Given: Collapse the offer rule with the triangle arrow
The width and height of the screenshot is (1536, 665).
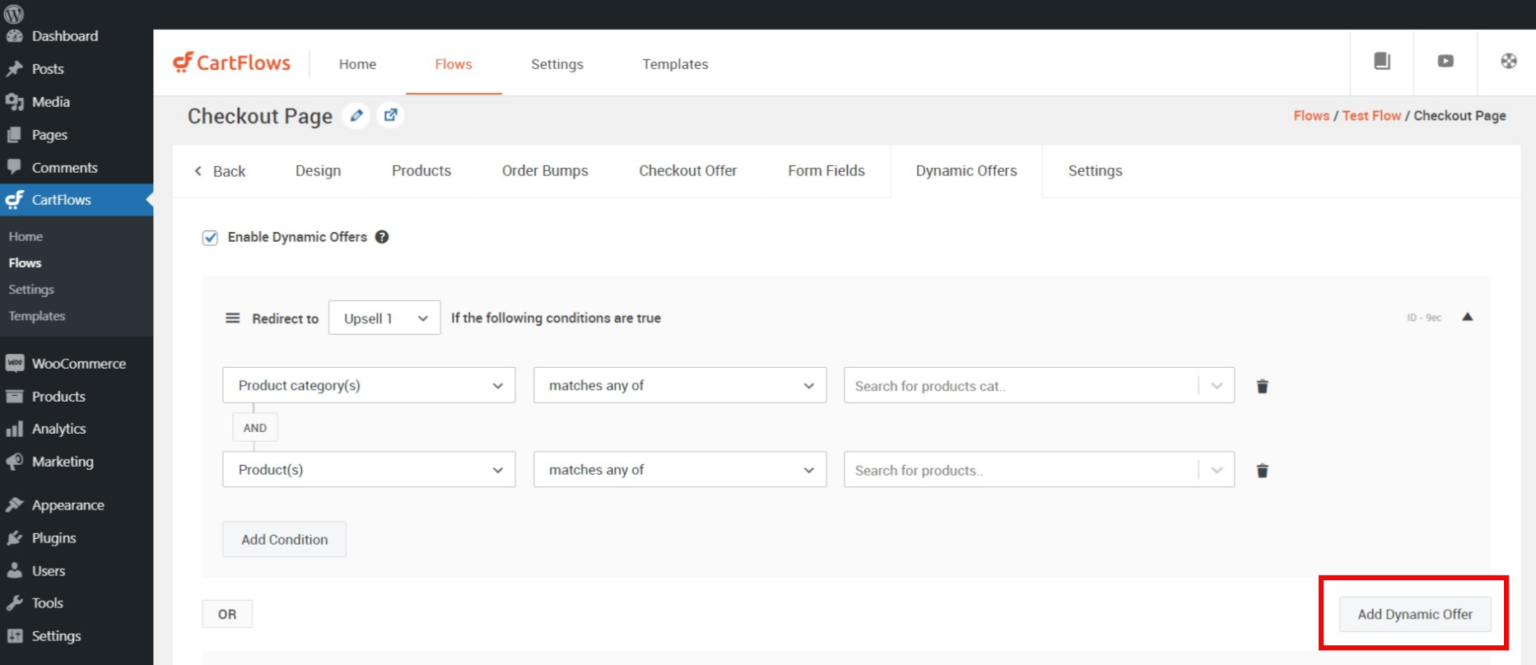Looking at the screenshot, I should (x=1469, y=314).
